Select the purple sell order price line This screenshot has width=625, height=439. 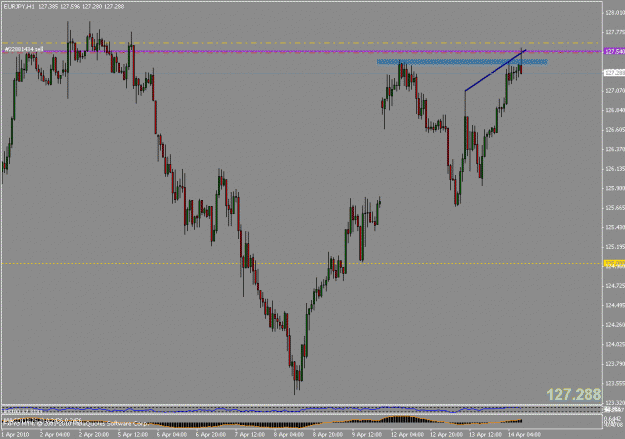[301, 51]
